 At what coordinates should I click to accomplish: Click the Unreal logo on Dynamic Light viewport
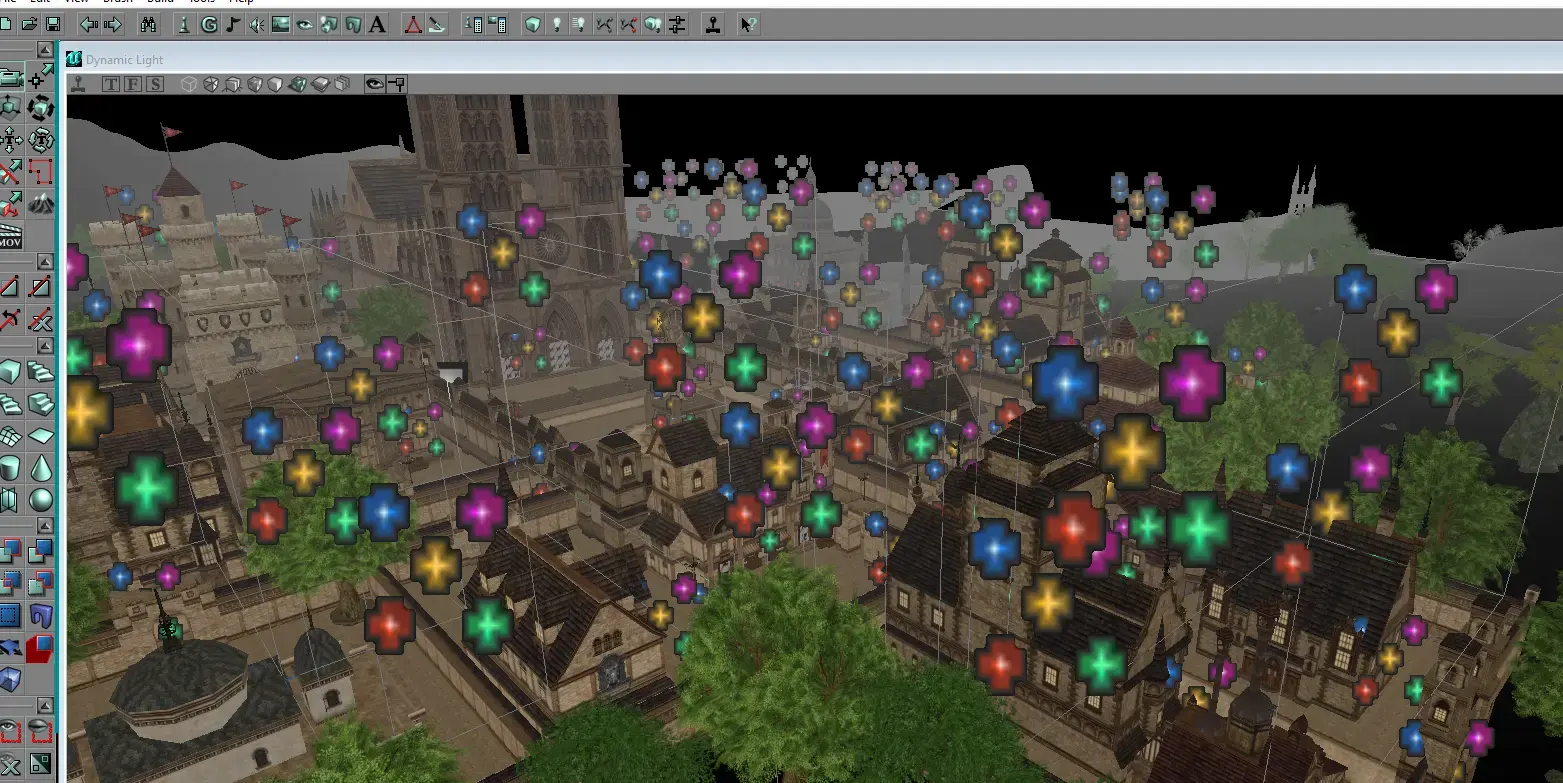coord(74,60)
